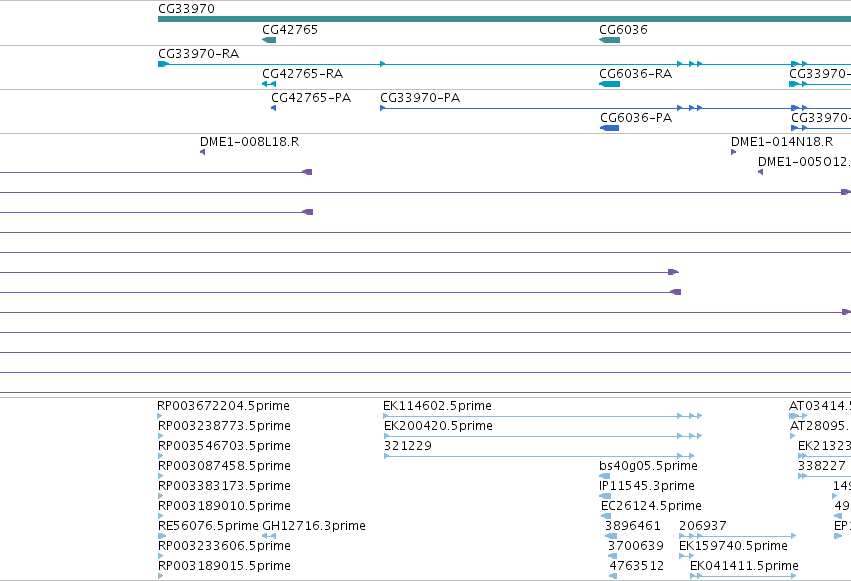Select the bs40g05.5prime arrow glyph
851x581 pixels.
(605, 476)
